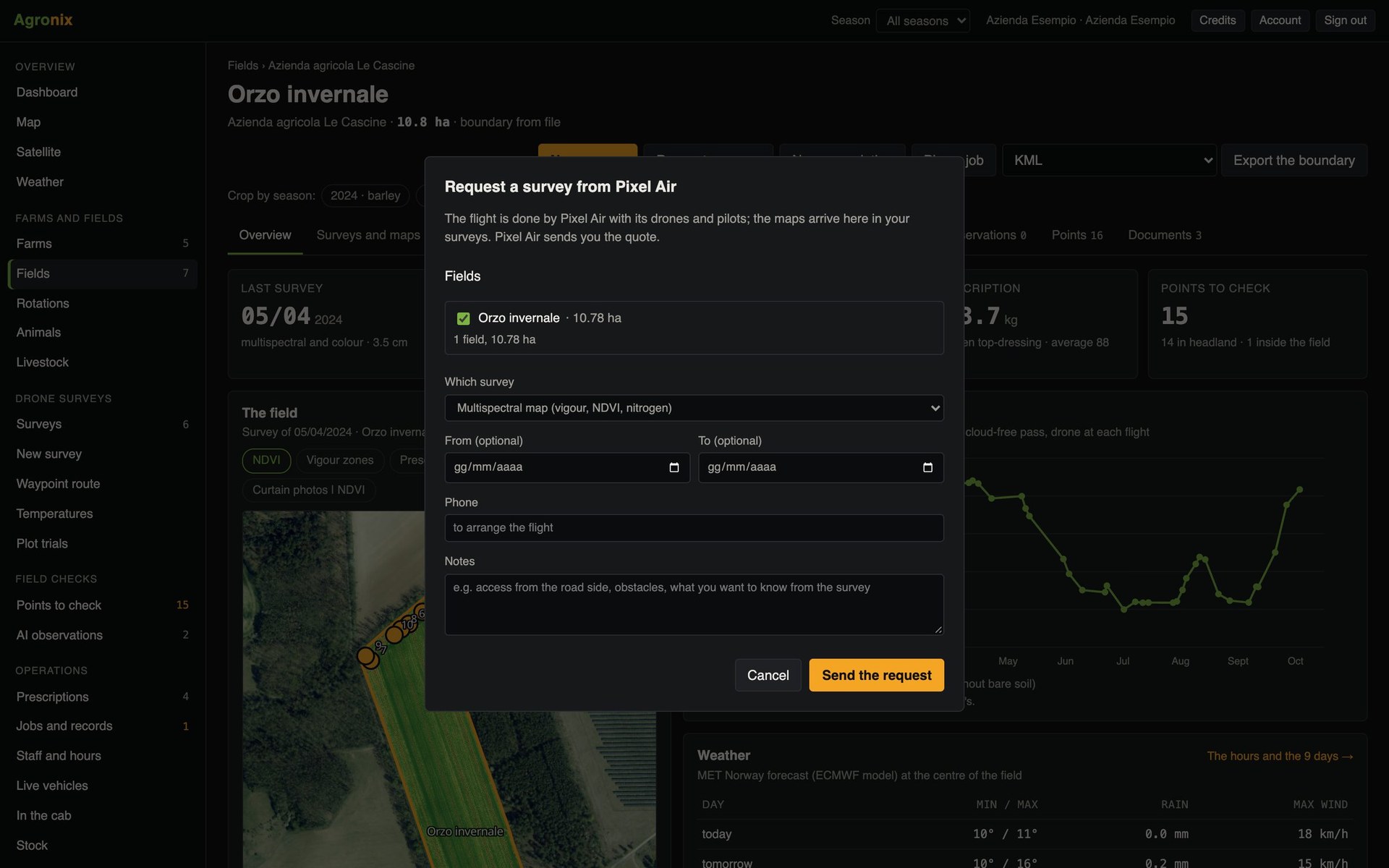Open the KML format dropdown
This screenshot has height=868, width=1389.
(x=1109, y=160)
